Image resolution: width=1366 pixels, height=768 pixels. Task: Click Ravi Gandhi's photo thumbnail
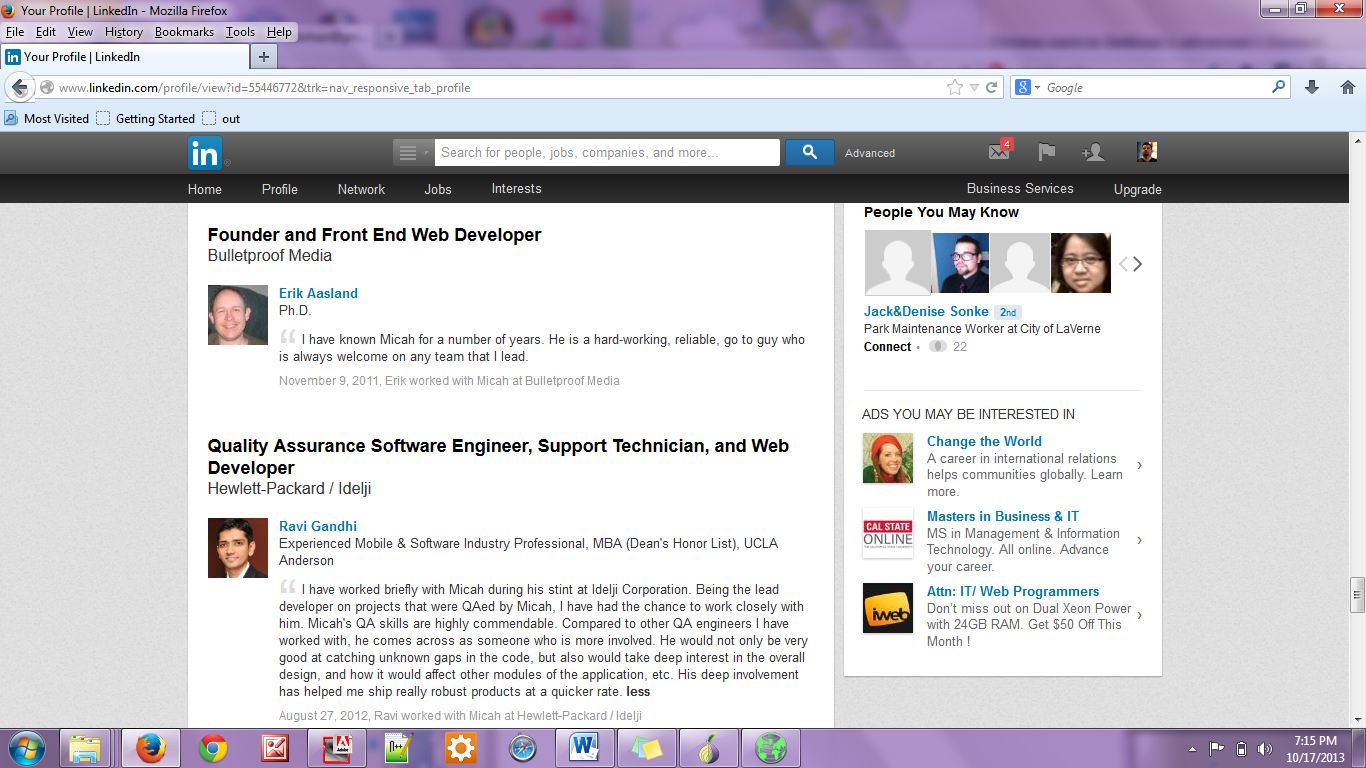238,548
